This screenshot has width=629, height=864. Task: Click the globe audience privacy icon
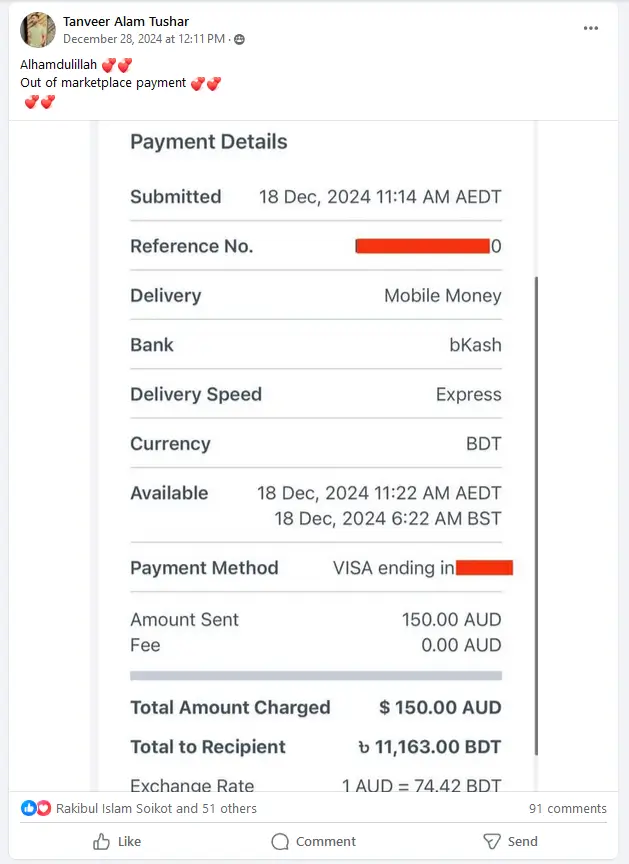[x=239, y=39]
